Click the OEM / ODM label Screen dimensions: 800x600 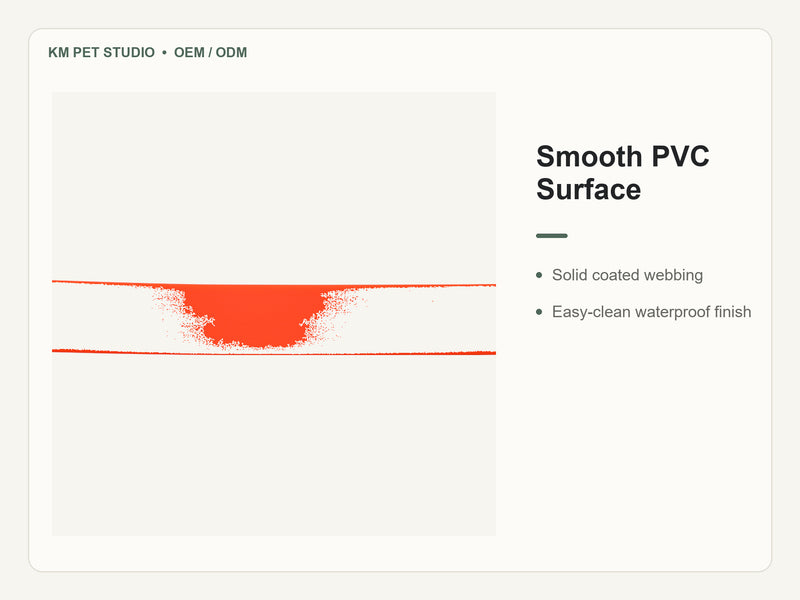coord(210,53)
